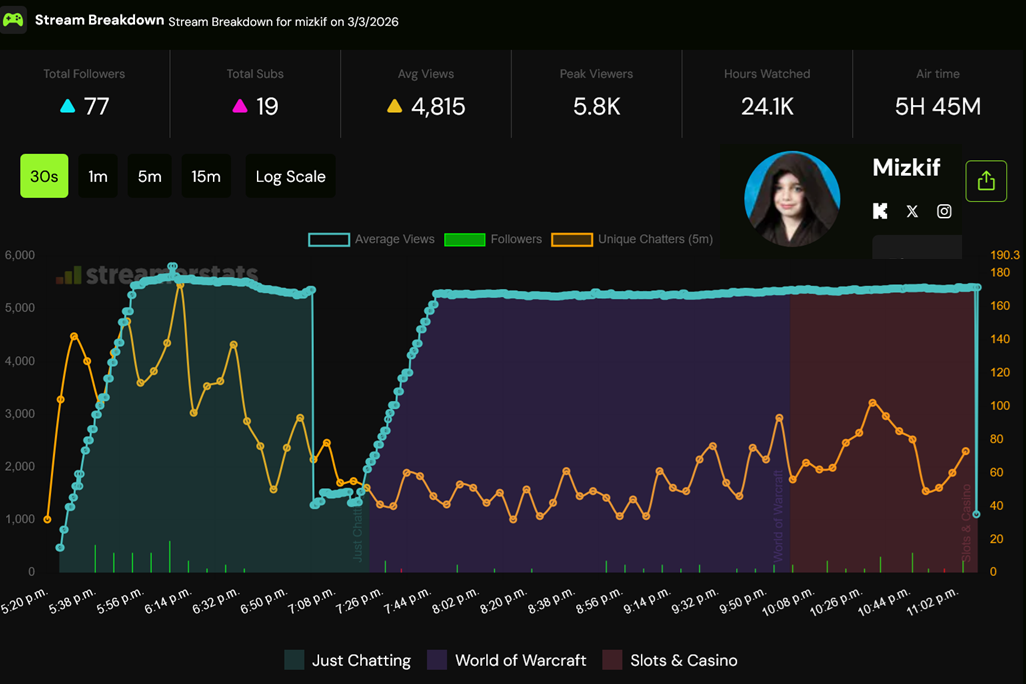Switch to 1m interval
Screen dimensions: 1026x684
coord(97,176)
